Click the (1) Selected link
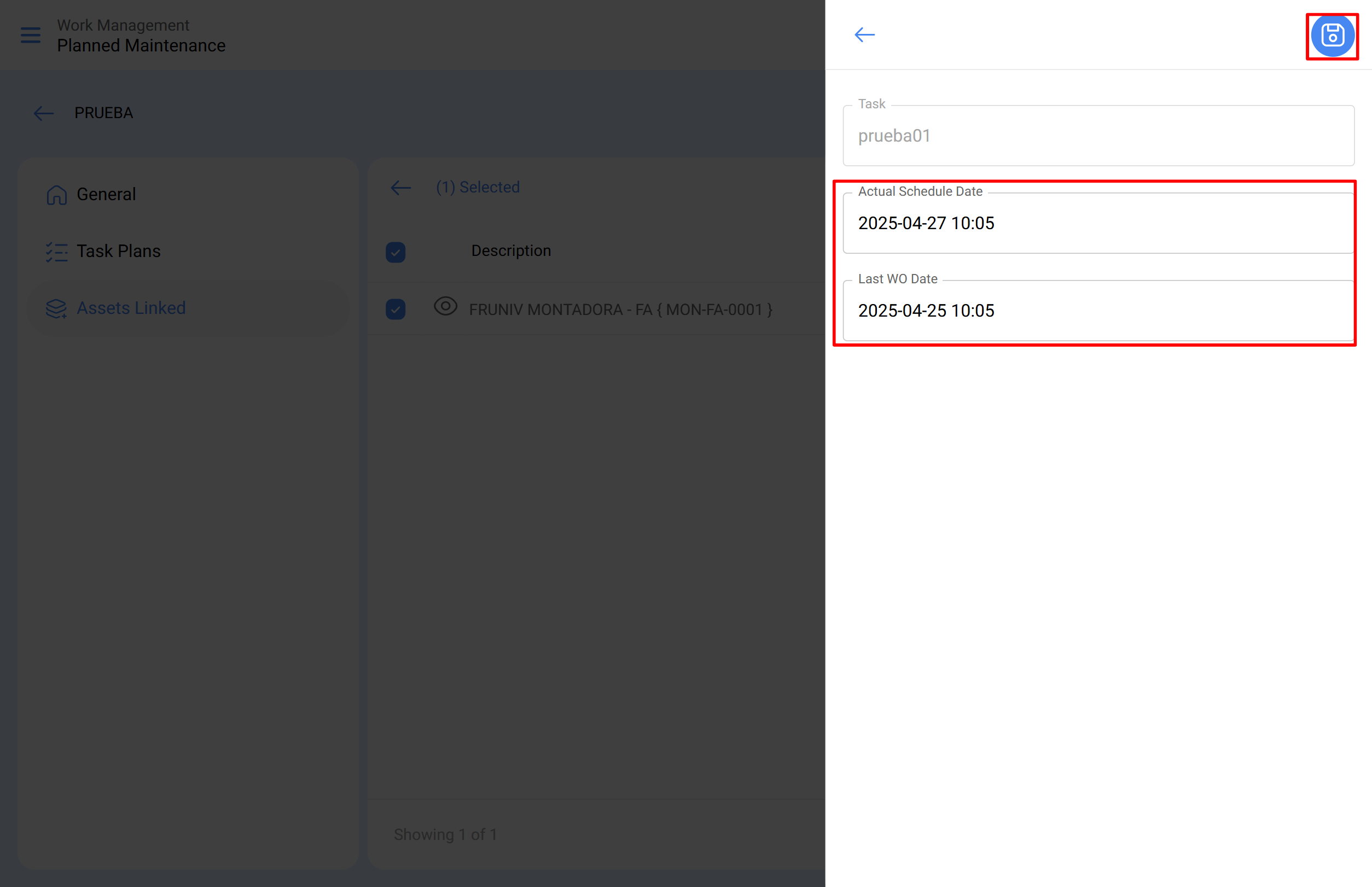Screen dimensions: 1372x887 click(x=478, y=187)
